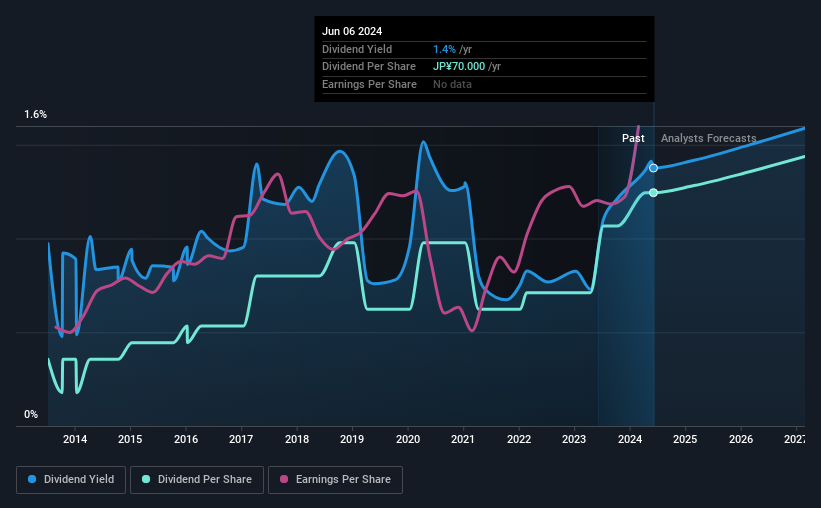
Task: Click the Dividend Per Share row label in tooltip
Action: pyautogui.click(x=369, y=67)
